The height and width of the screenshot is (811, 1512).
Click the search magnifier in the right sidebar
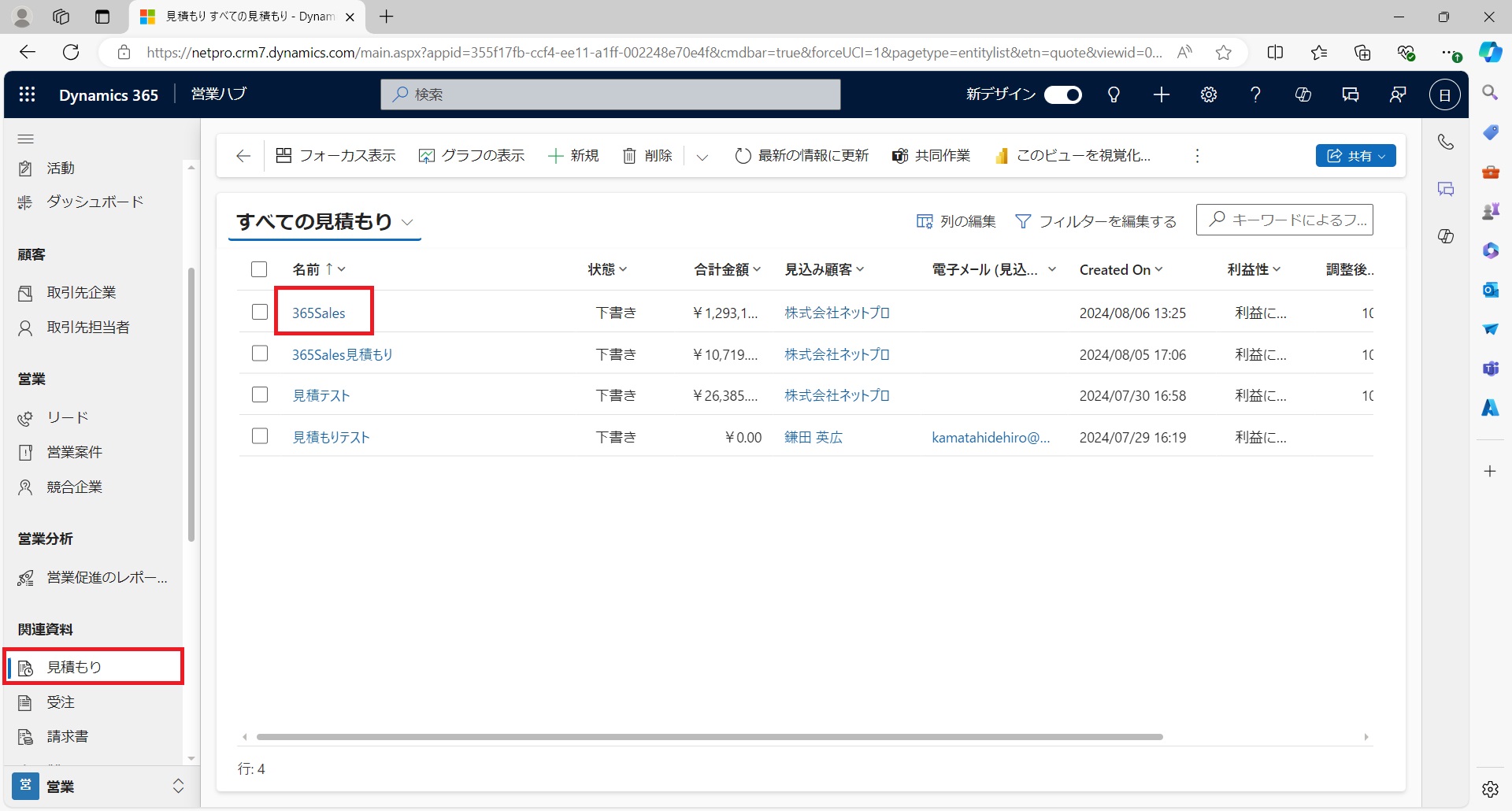[1491, 93]
